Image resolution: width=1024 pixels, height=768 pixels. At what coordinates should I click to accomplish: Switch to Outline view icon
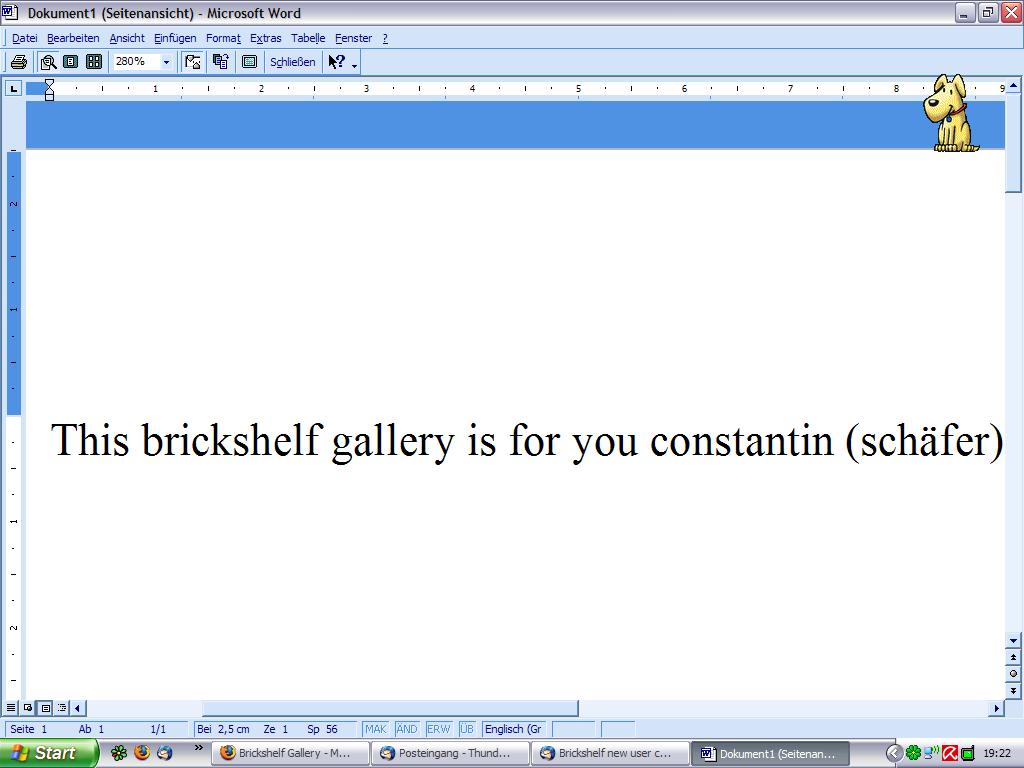62,707
